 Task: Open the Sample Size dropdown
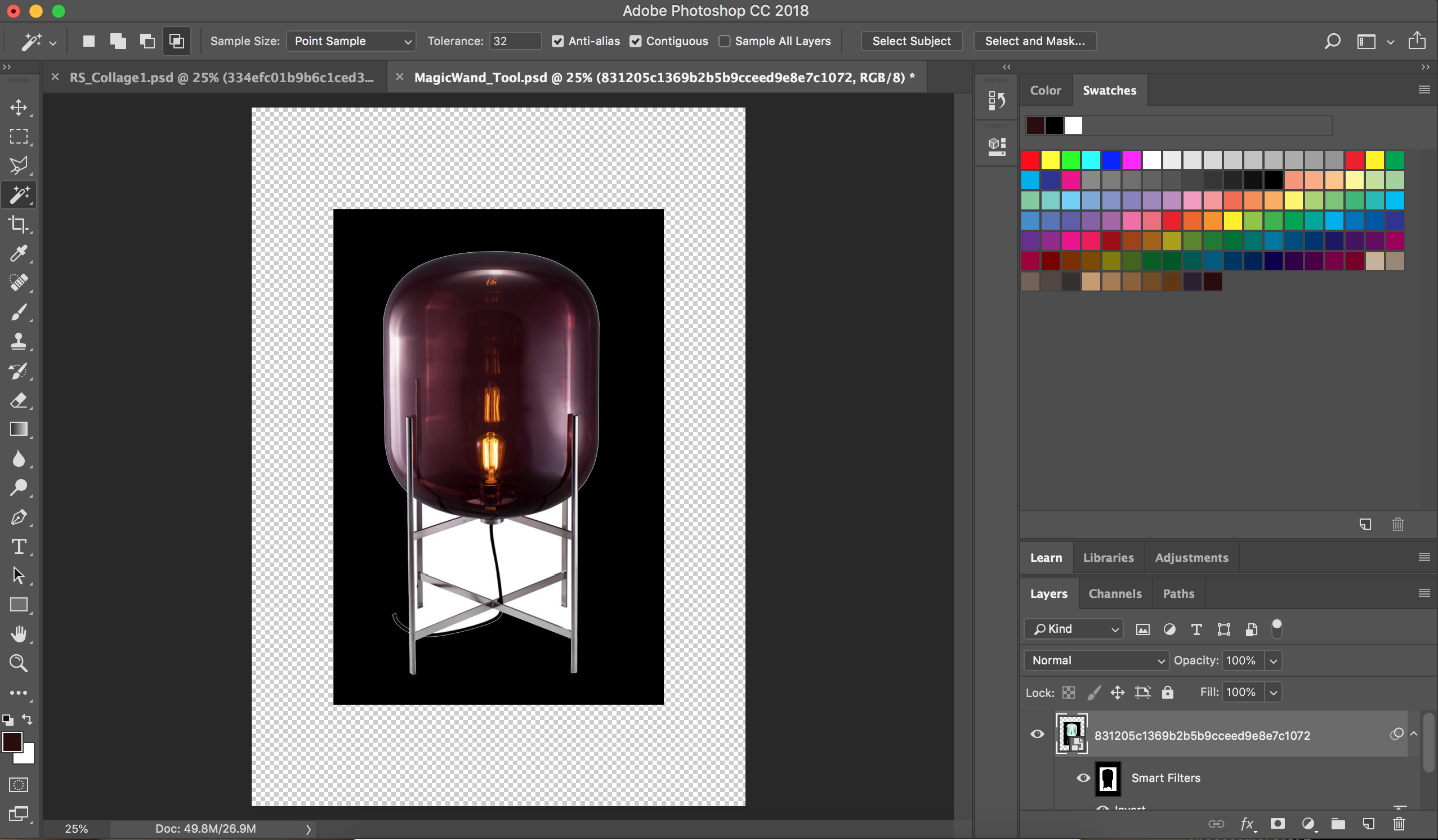(351, 41)
